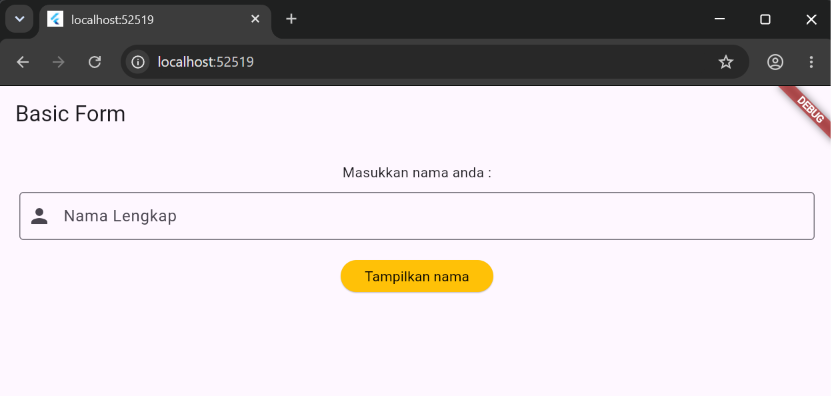Click the address bar URL localhost:52519
831x396 pixels.
tap(206, 62)
